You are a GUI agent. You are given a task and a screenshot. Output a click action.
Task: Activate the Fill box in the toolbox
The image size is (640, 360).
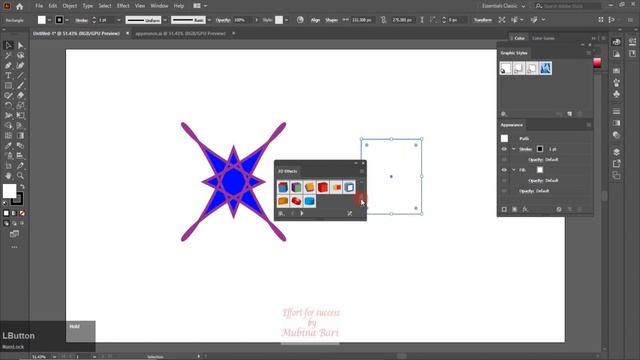9,191
